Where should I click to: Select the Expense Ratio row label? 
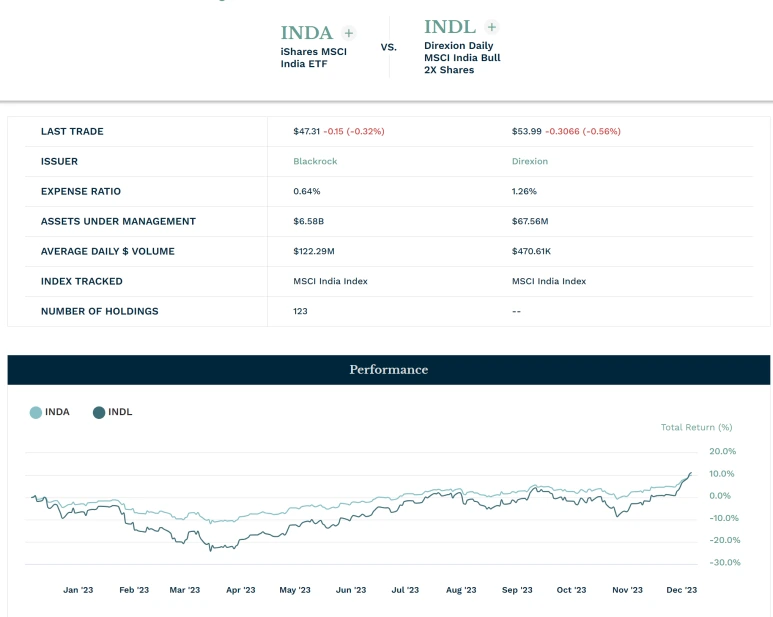coord(80,191)
